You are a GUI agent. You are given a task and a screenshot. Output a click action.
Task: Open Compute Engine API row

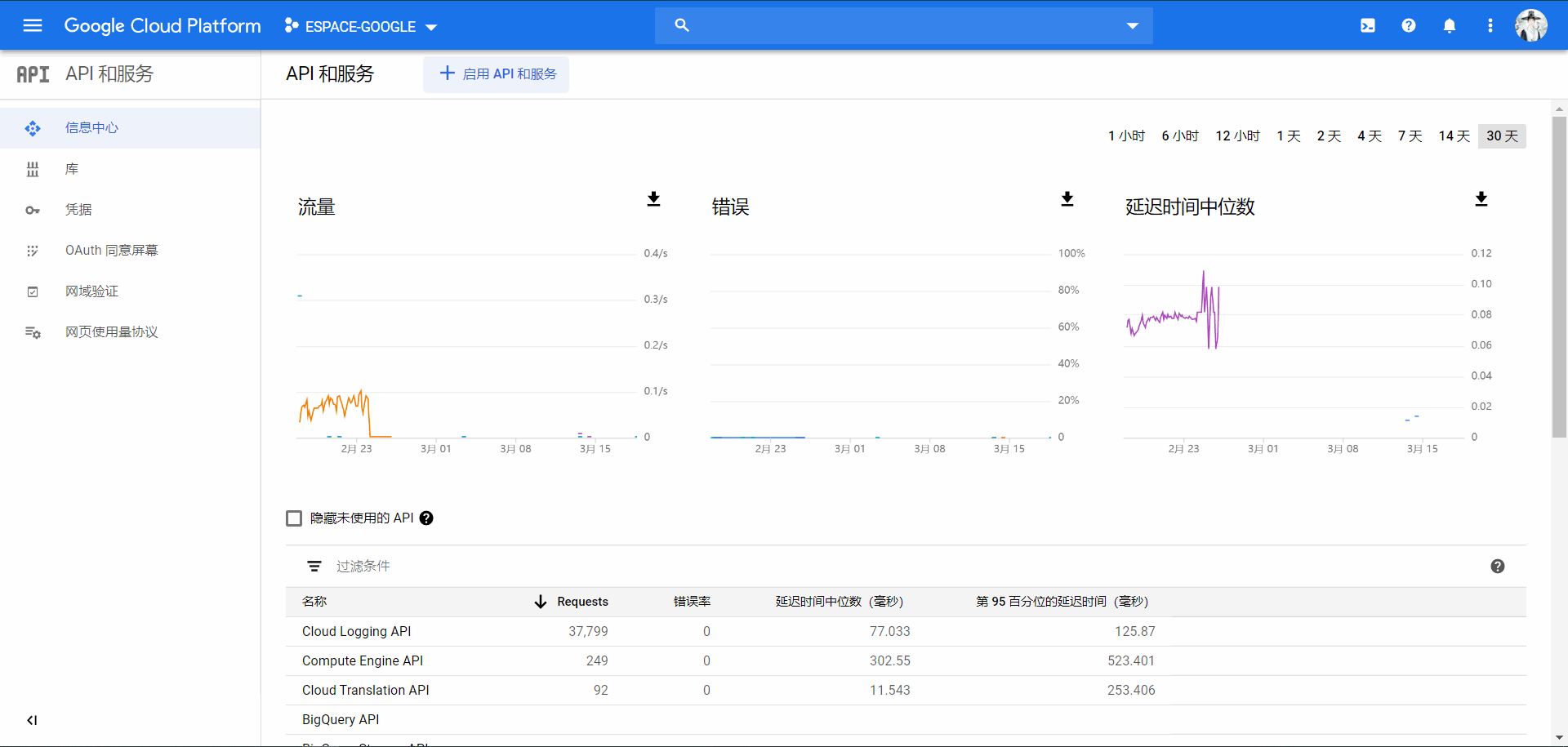tap(906, 661)
